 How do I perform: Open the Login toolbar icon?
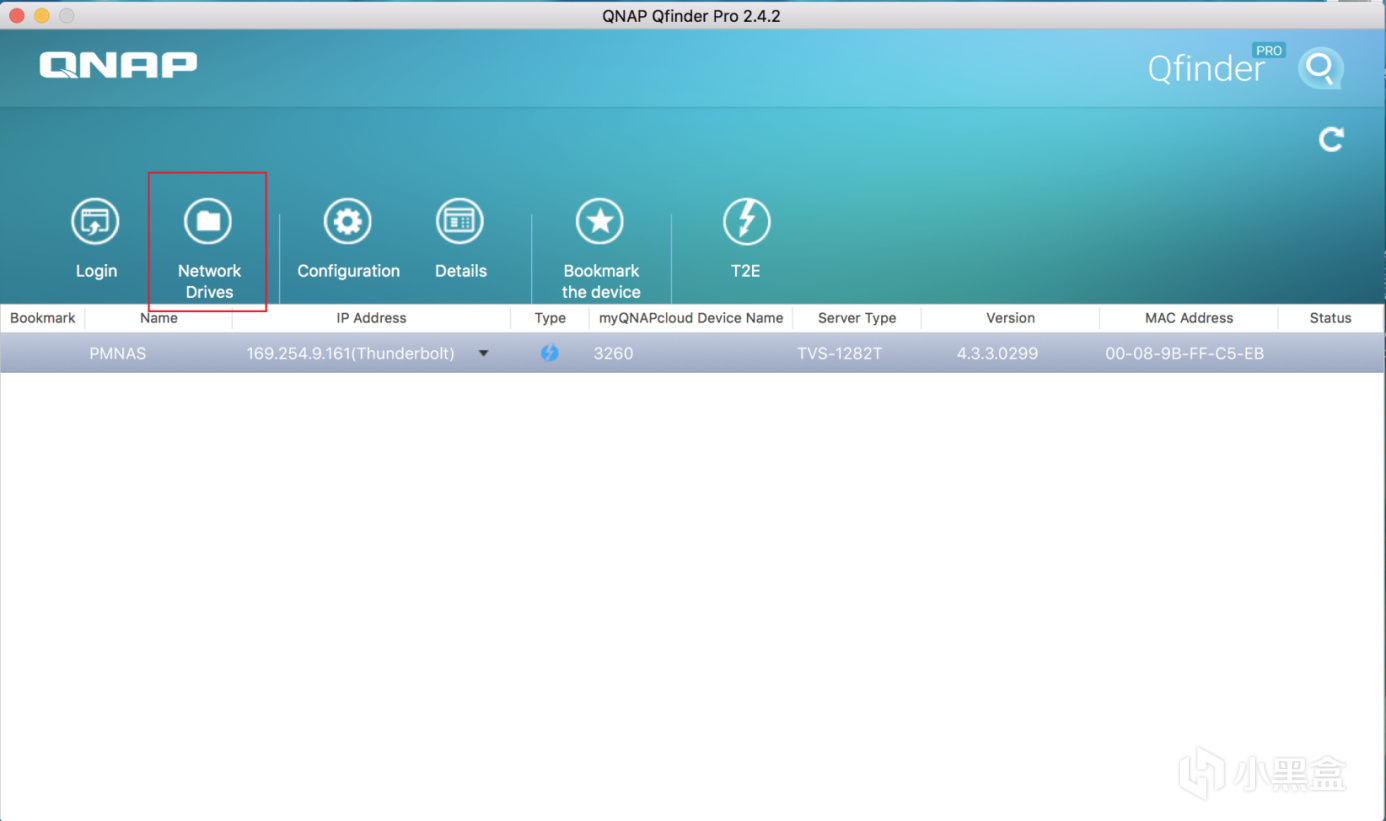point(95,222)
